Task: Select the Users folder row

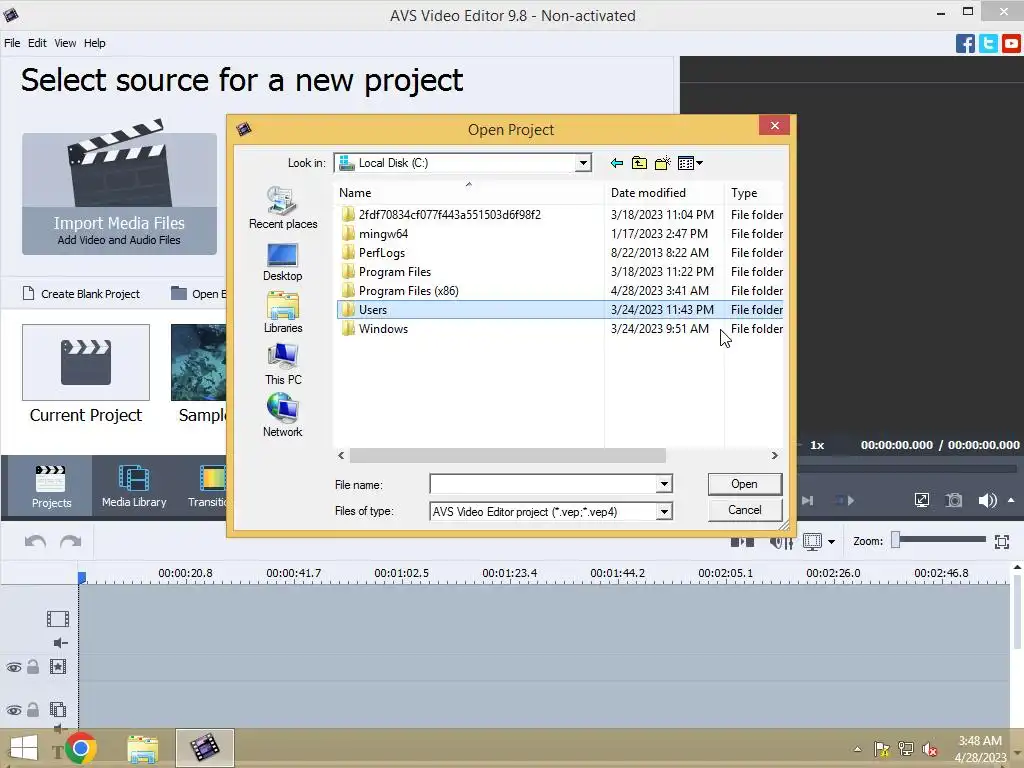Action: pos(560,310)
